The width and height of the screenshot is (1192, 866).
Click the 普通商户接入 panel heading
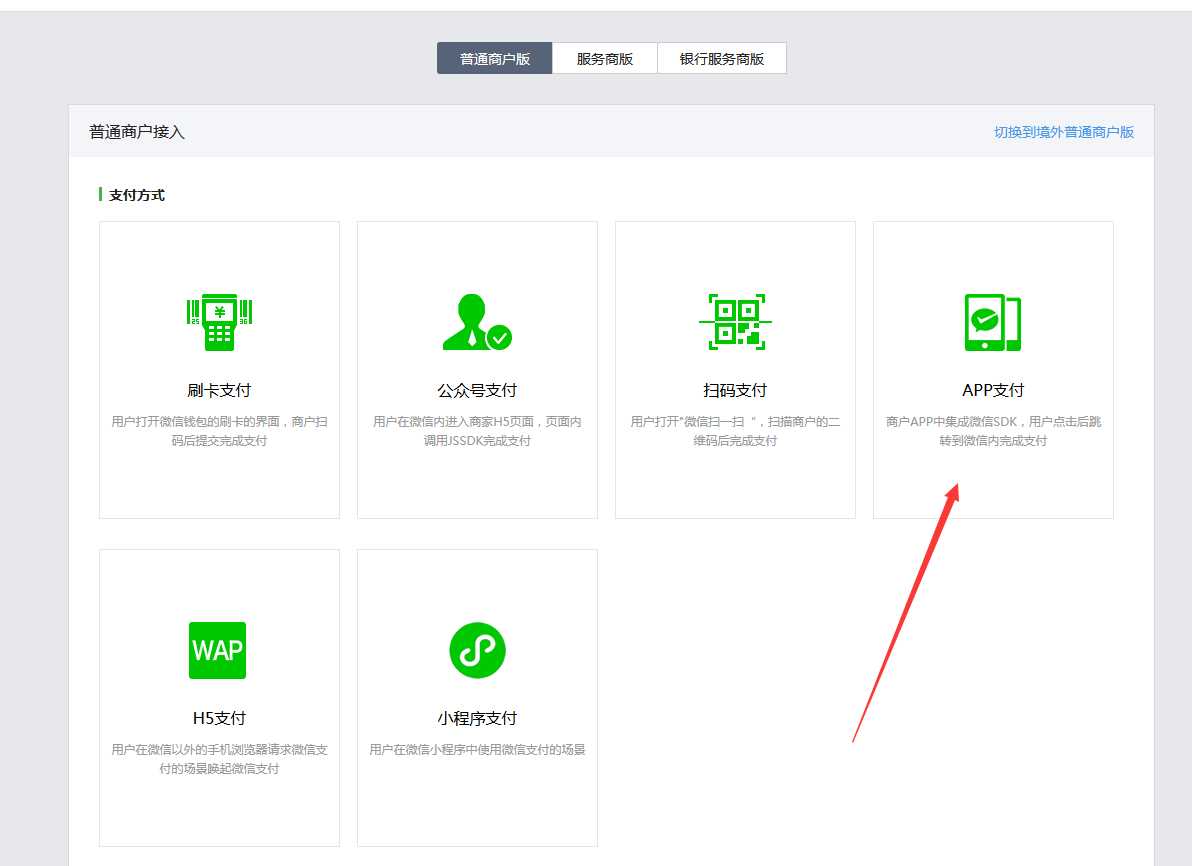coord(137,132)
